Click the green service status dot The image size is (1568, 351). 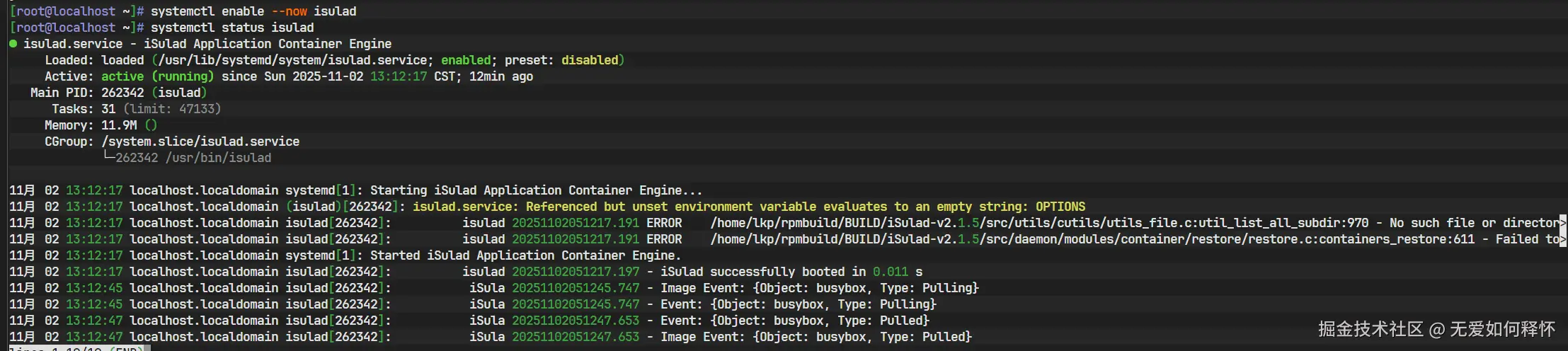pyautogui.click(x=13, y=44)
